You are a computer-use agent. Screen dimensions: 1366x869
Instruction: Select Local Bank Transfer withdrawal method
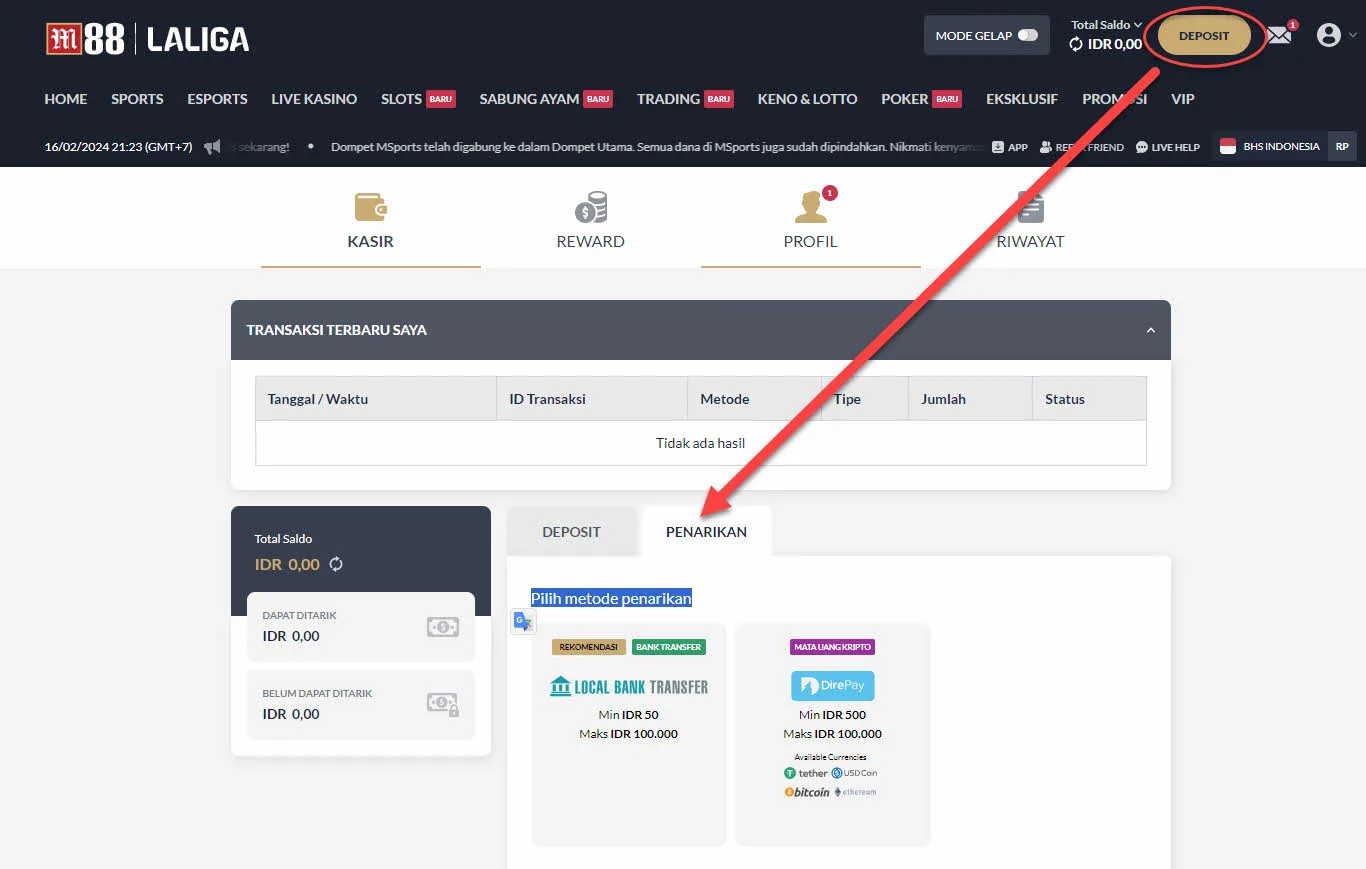coord(628,733)
